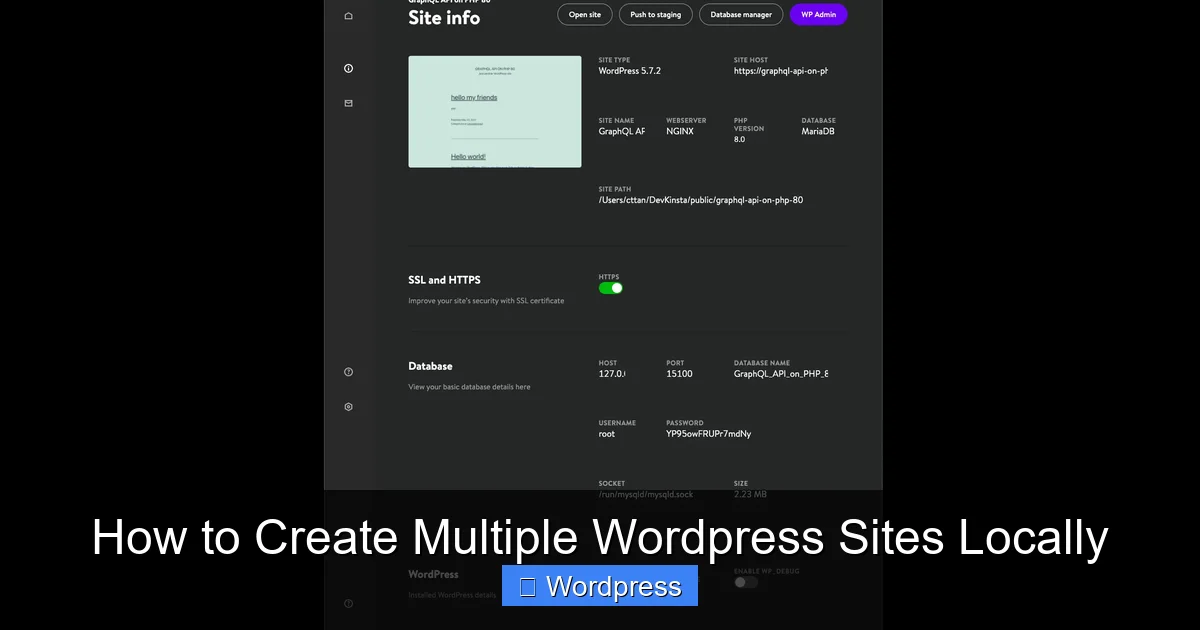This screenshot has width=1200, height=630.
Task: Open the Sites home icon in sidebar
Action: coord(348,16)
